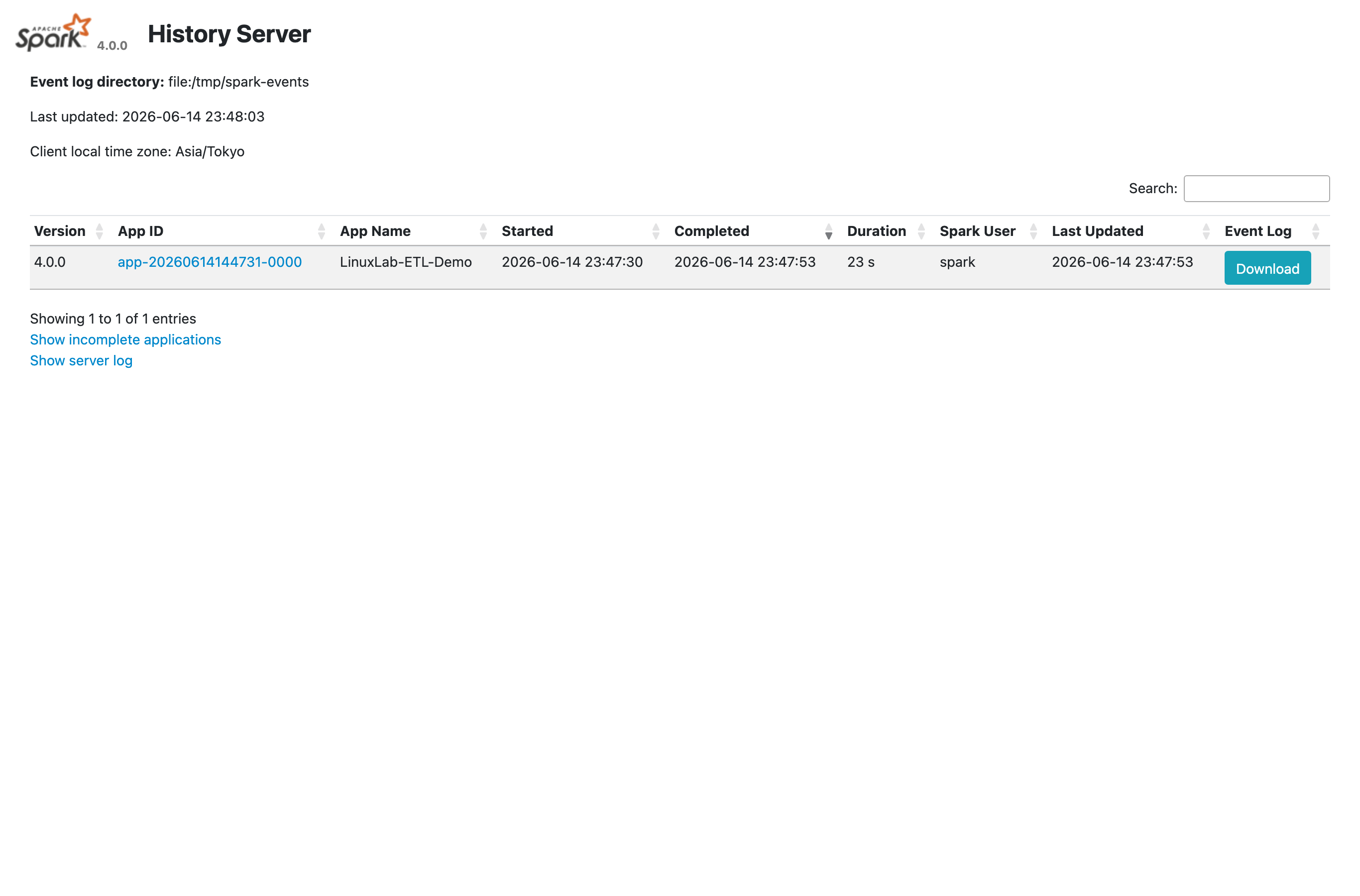Image resolution: width=1360 pixels, height=896 pixels.
Task: Click the History Server title
Action: coord(229,34)
